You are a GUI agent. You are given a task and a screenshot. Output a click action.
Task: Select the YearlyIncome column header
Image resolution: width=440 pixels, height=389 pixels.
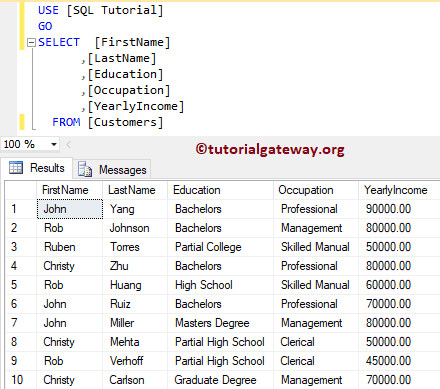tap(399, 190)
